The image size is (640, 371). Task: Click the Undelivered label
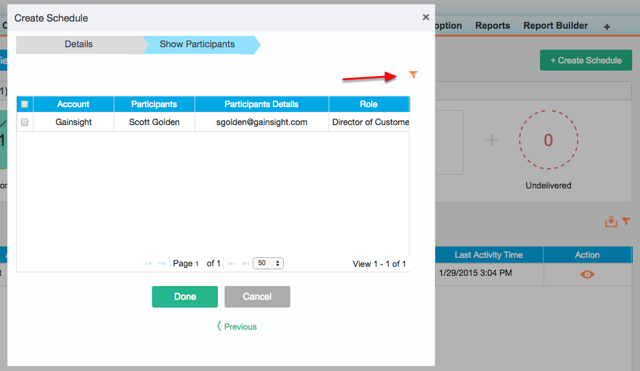coord(548,185)
